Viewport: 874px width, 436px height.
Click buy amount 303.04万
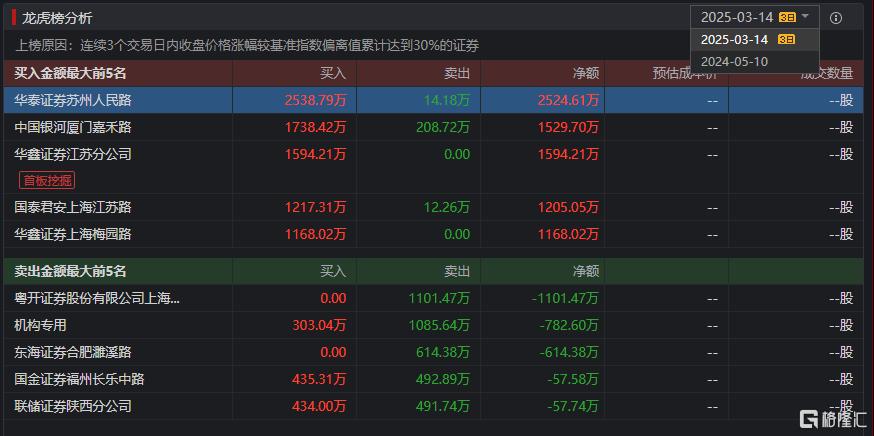click(319, 325)
